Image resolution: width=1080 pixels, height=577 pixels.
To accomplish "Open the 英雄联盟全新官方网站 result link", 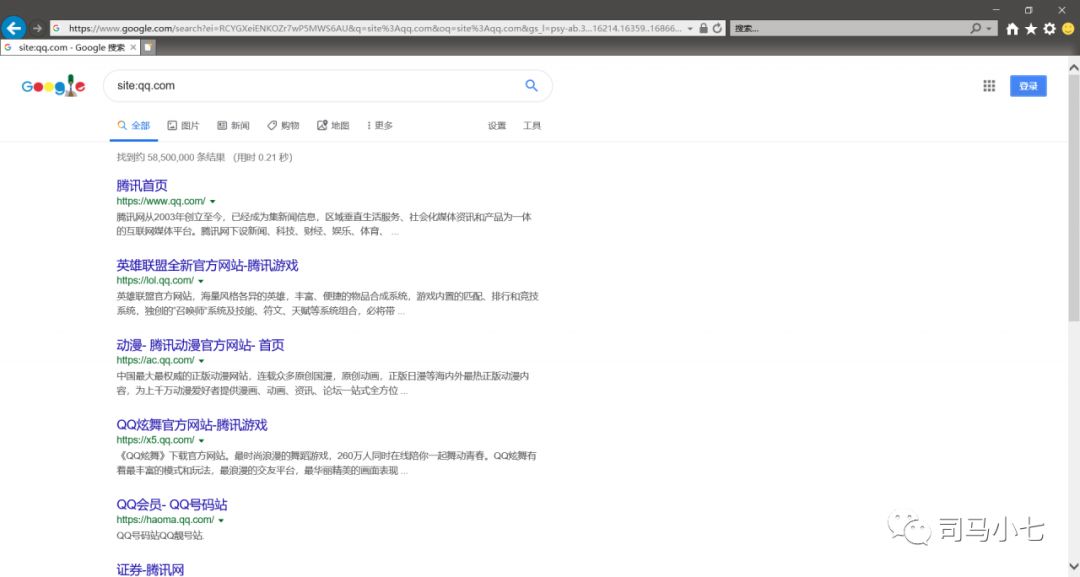I will [x=207, y=266].
